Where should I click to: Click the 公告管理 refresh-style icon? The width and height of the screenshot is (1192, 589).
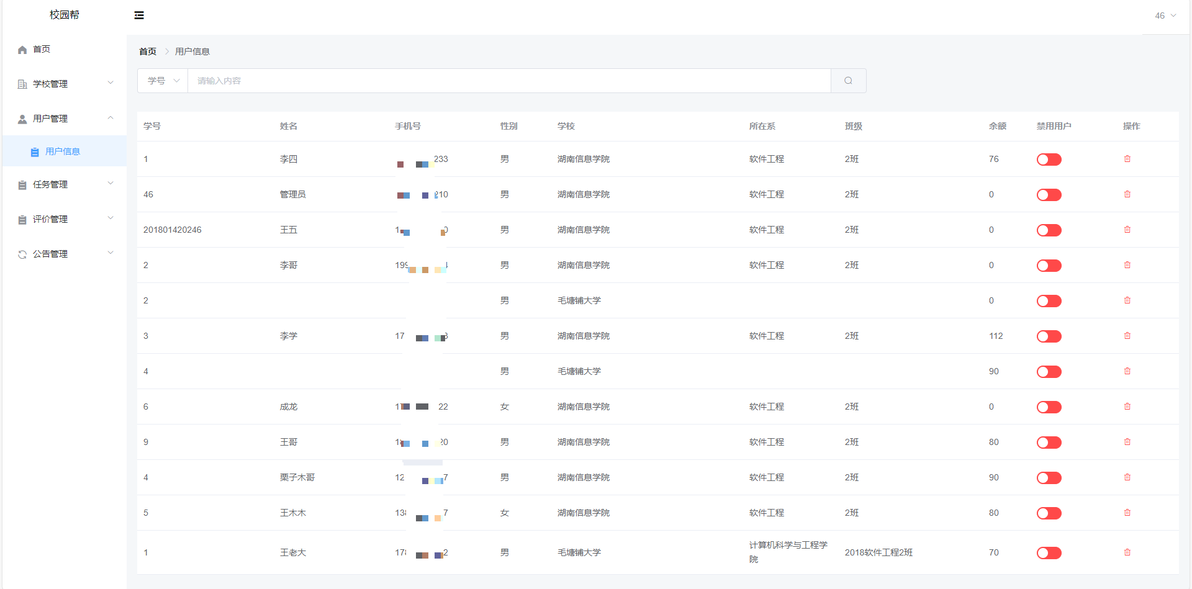(x=23, y=255)
